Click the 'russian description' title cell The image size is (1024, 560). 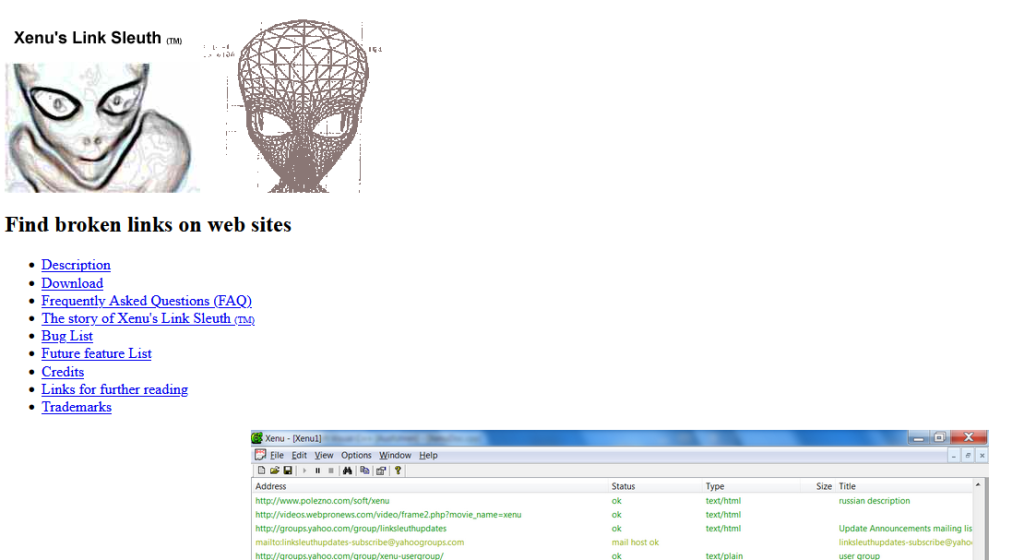tap(874, 501)
